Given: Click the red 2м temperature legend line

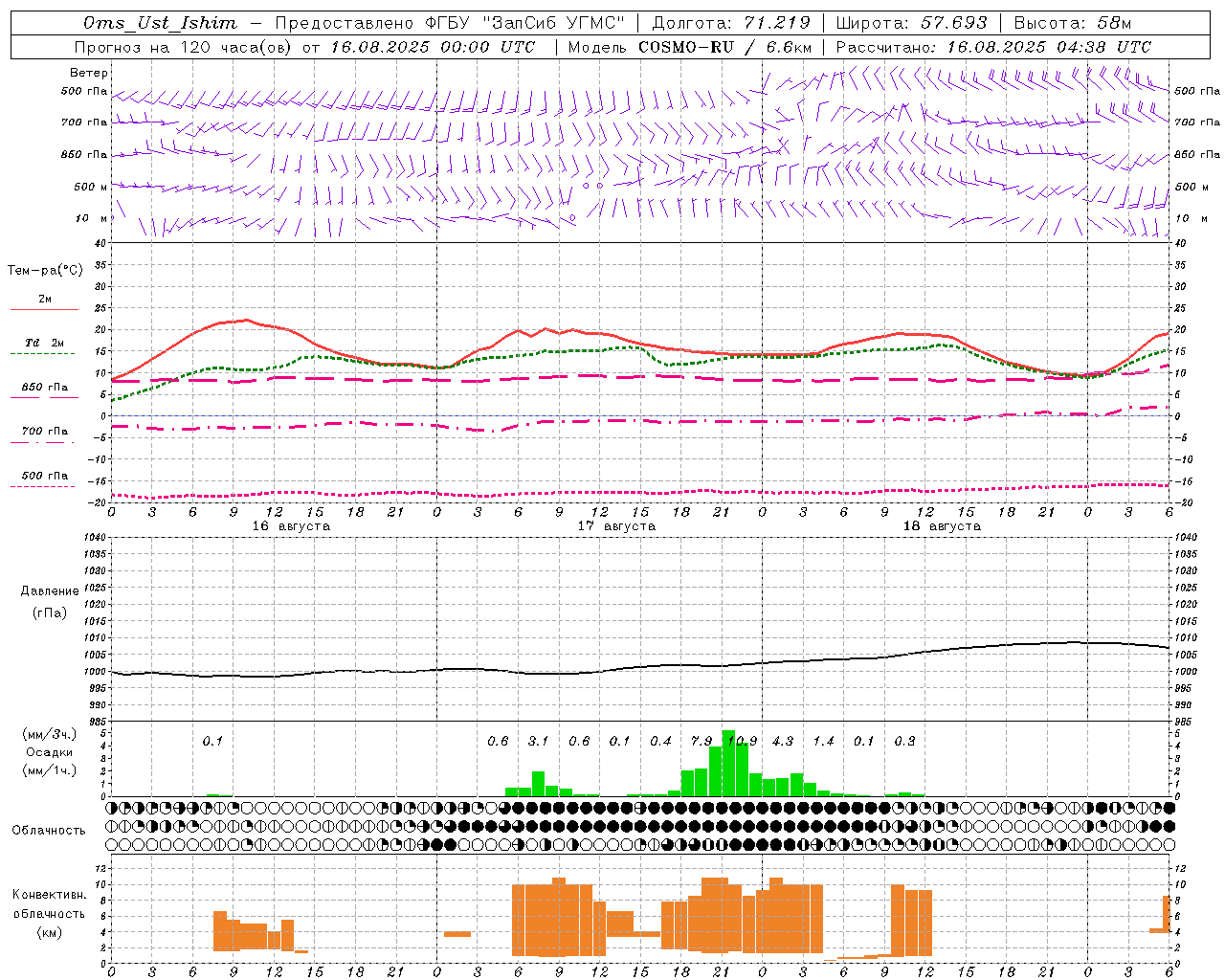Looking at the screenshot, I should (x=44, y=310).
